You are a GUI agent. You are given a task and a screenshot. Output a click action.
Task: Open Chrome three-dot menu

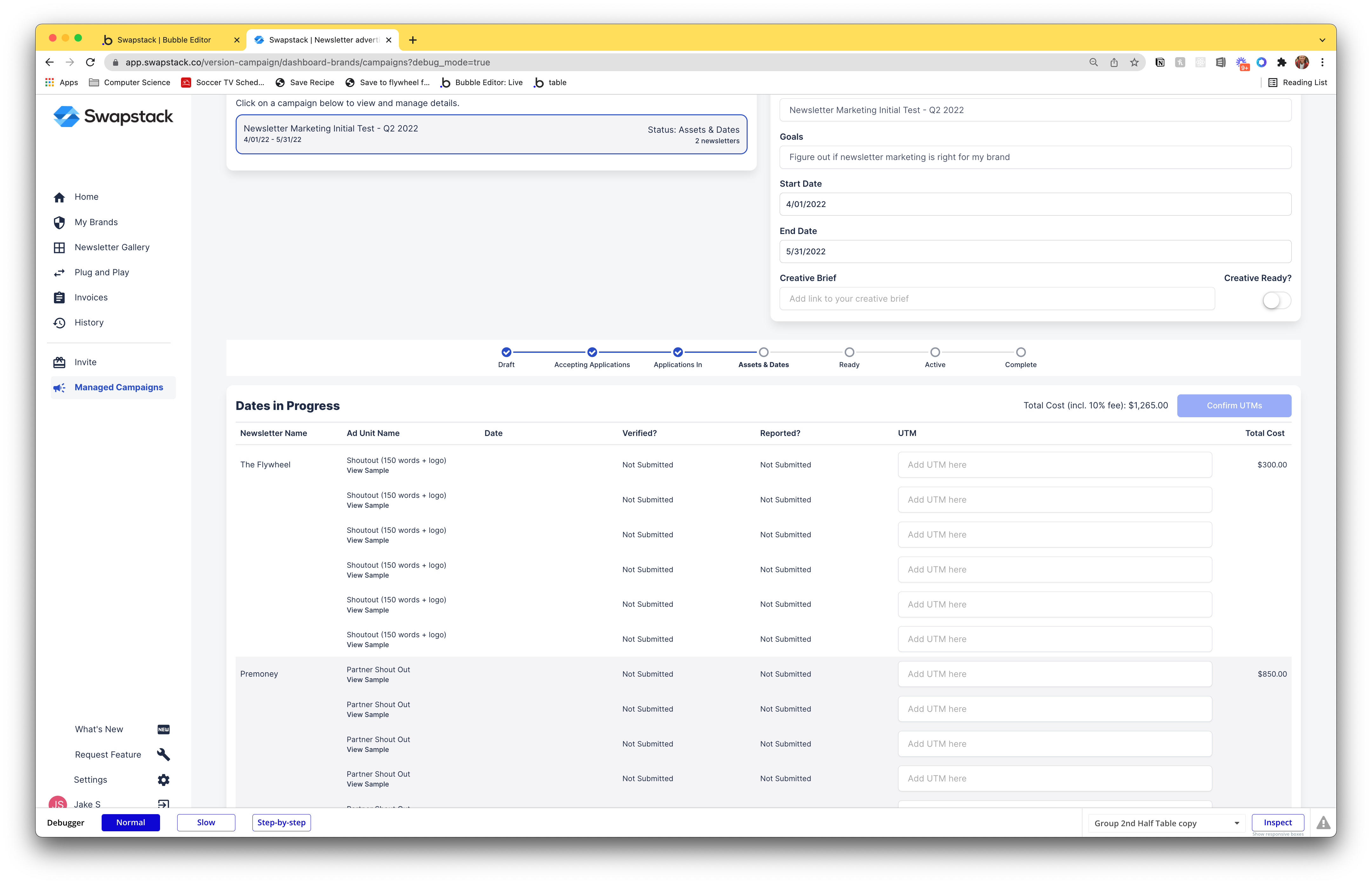click(x=1322, y=62)
